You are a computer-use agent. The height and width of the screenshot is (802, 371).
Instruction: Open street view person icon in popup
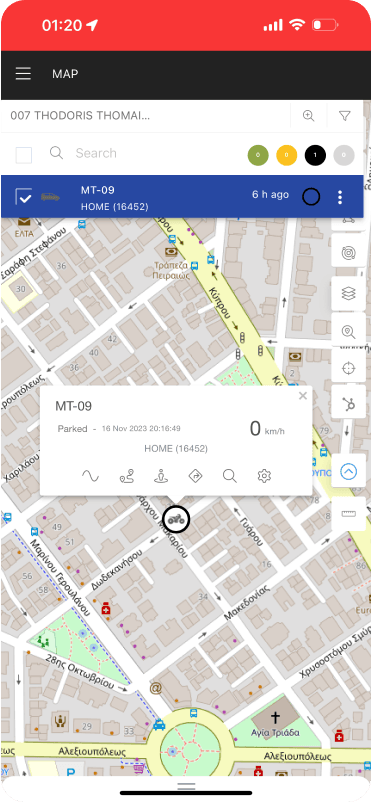pos(161,476)
